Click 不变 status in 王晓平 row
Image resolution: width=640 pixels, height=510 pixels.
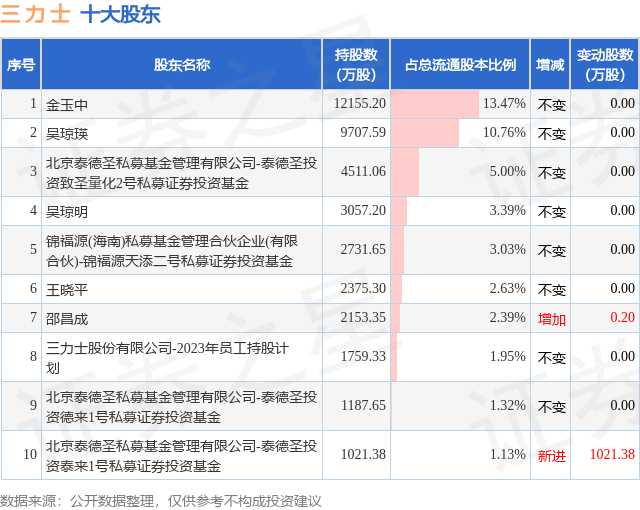click(x=551, y=290)
